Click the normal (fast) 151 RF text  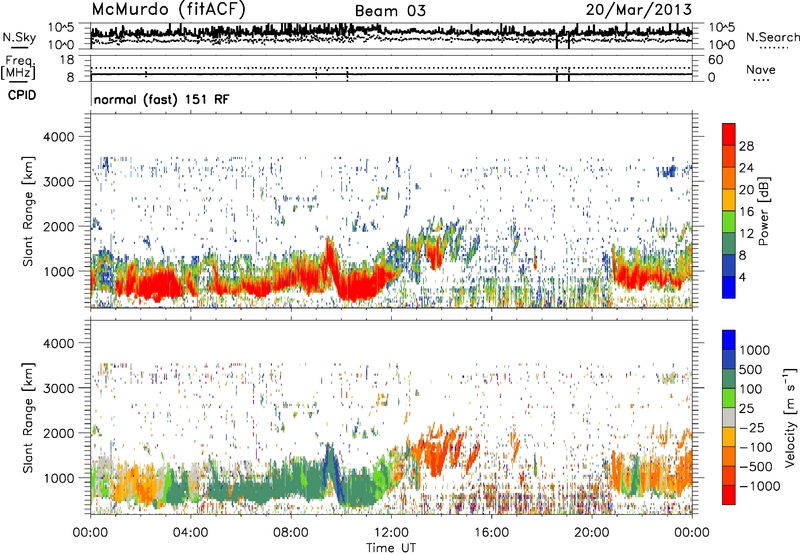click(162, 99)
